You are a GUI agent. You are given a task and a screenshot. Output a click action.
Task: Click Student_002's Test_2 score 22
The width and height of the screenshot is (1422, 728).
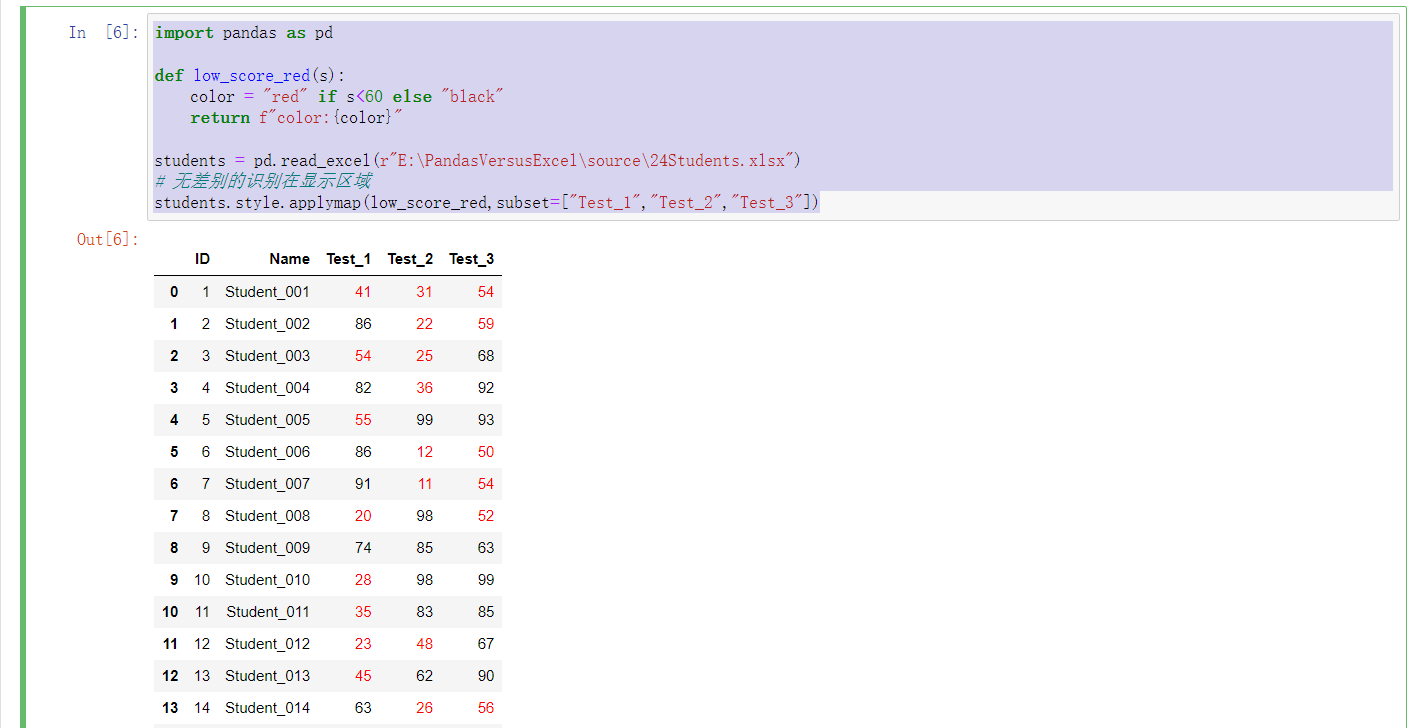(x=425, y=324)
